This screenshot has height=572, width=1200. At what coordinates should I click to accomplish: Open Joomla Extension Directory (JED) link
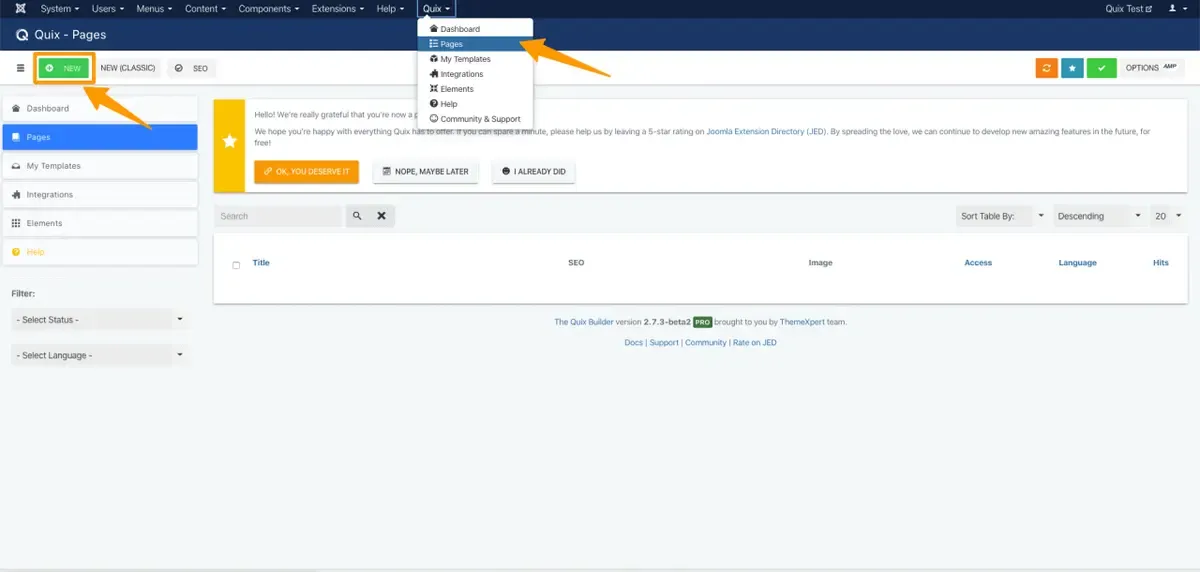pyautogui.click(x=768, y=131)
